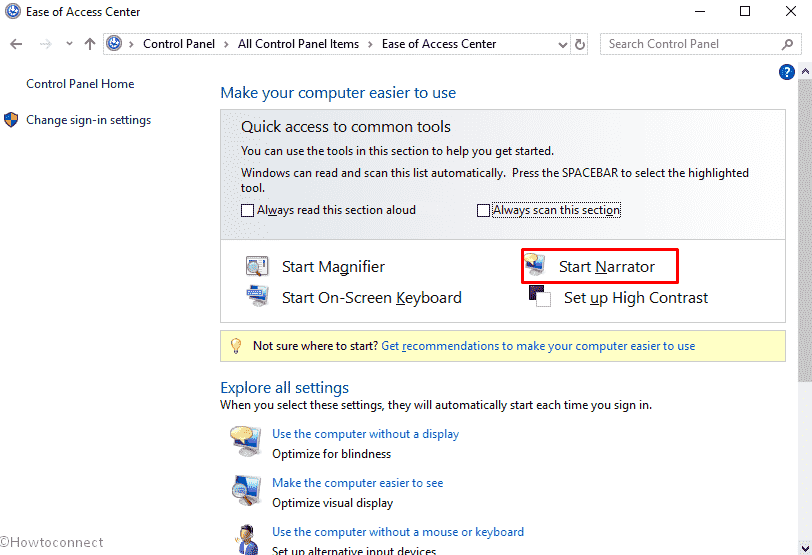The width and height of the screenshot is (812, 555).
Task: Launch Start Magnifier
Action: pos(334,267)
